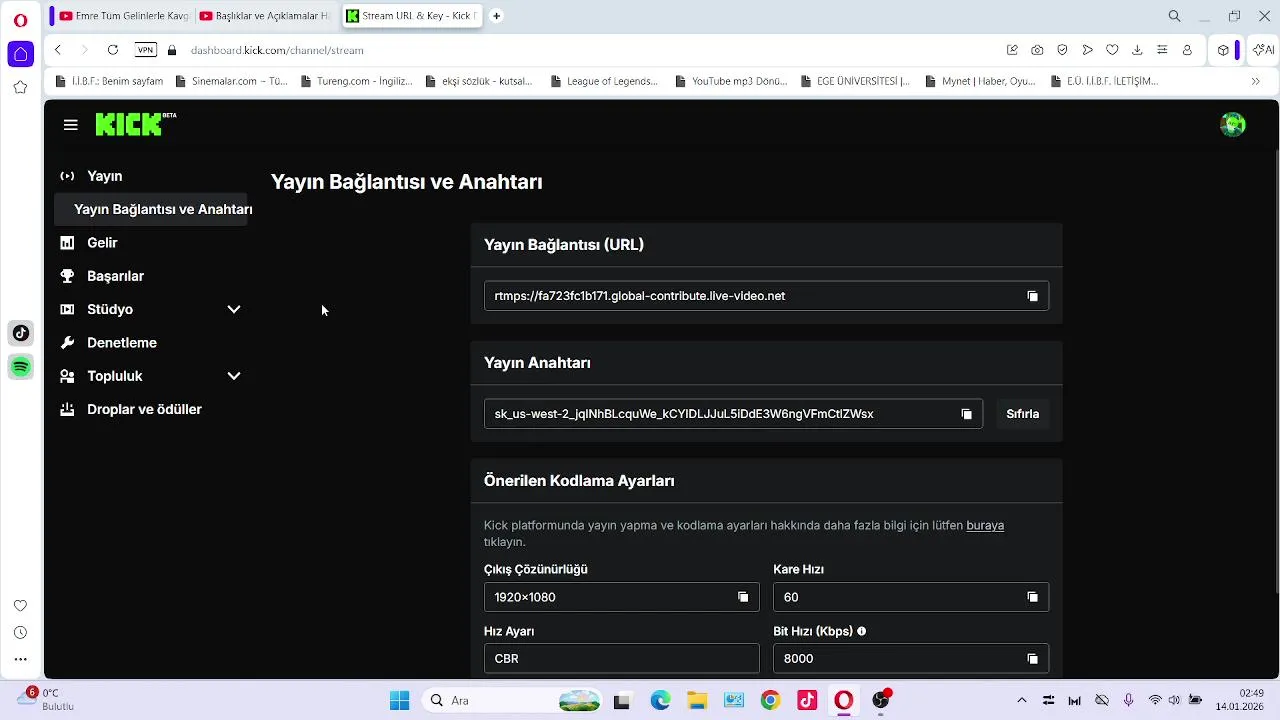
Task: Open the Opera sidebar home icon
Action: click(x=20, y=54)
